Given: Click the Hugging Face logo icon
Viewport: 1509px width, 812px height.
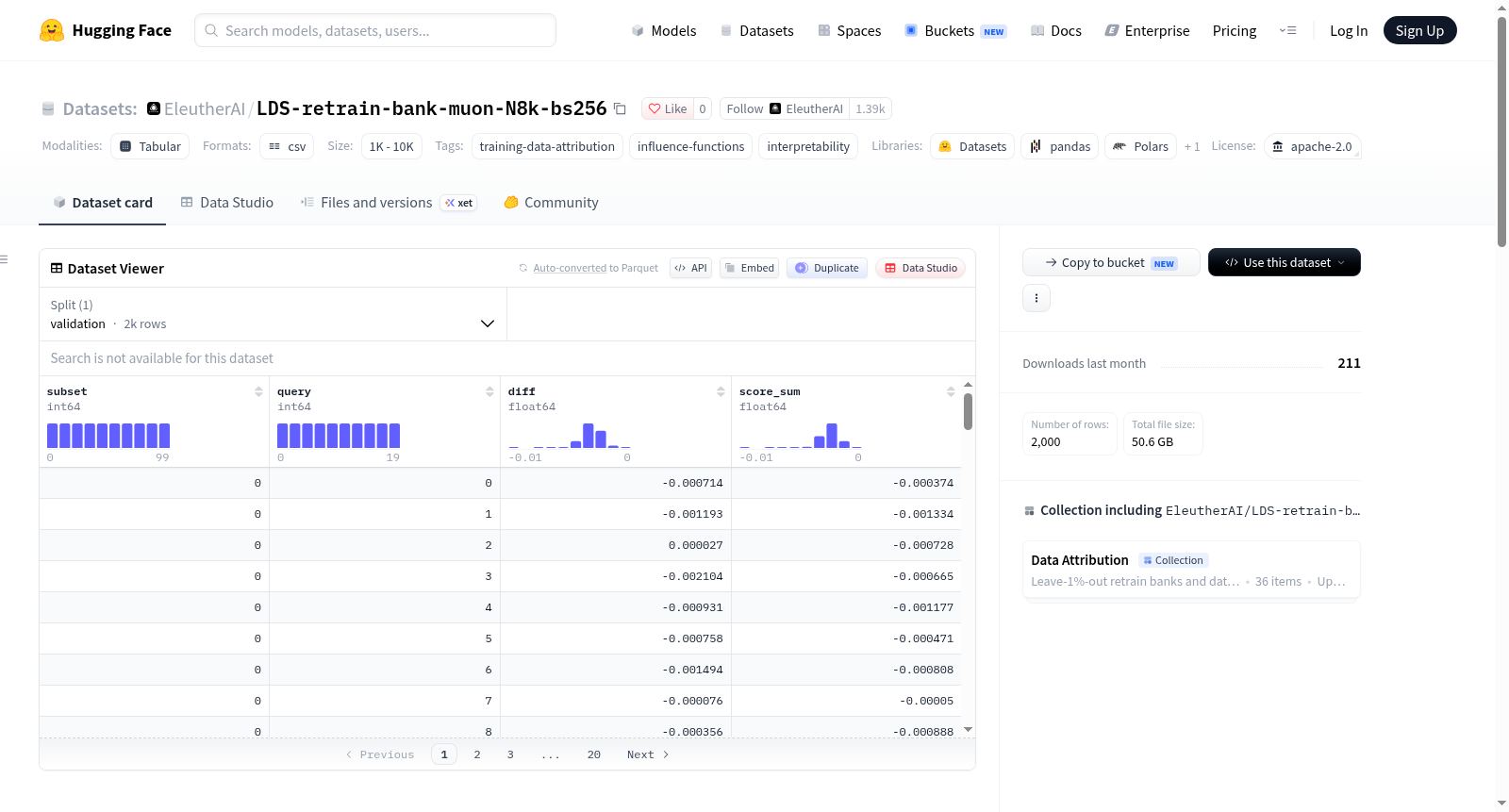Looking at the screenshot, I should tap(52, 30).
